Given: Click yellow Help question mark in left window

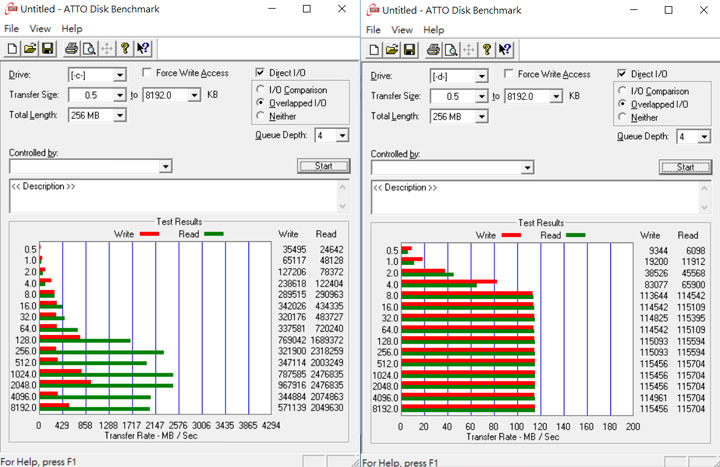Looking at the screenshot, I should click(x=125, y=49).
